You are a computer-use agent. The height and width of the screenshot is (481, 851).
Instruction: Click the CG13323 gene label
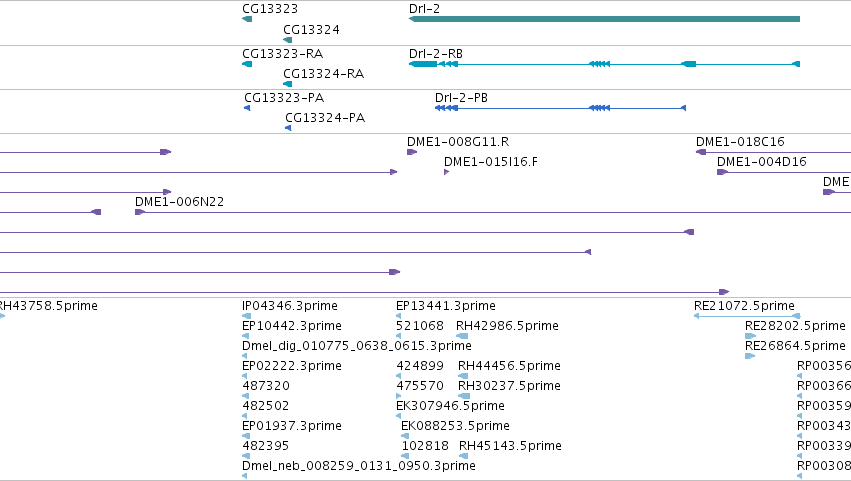pyautogui.click(x=270, y=9)
